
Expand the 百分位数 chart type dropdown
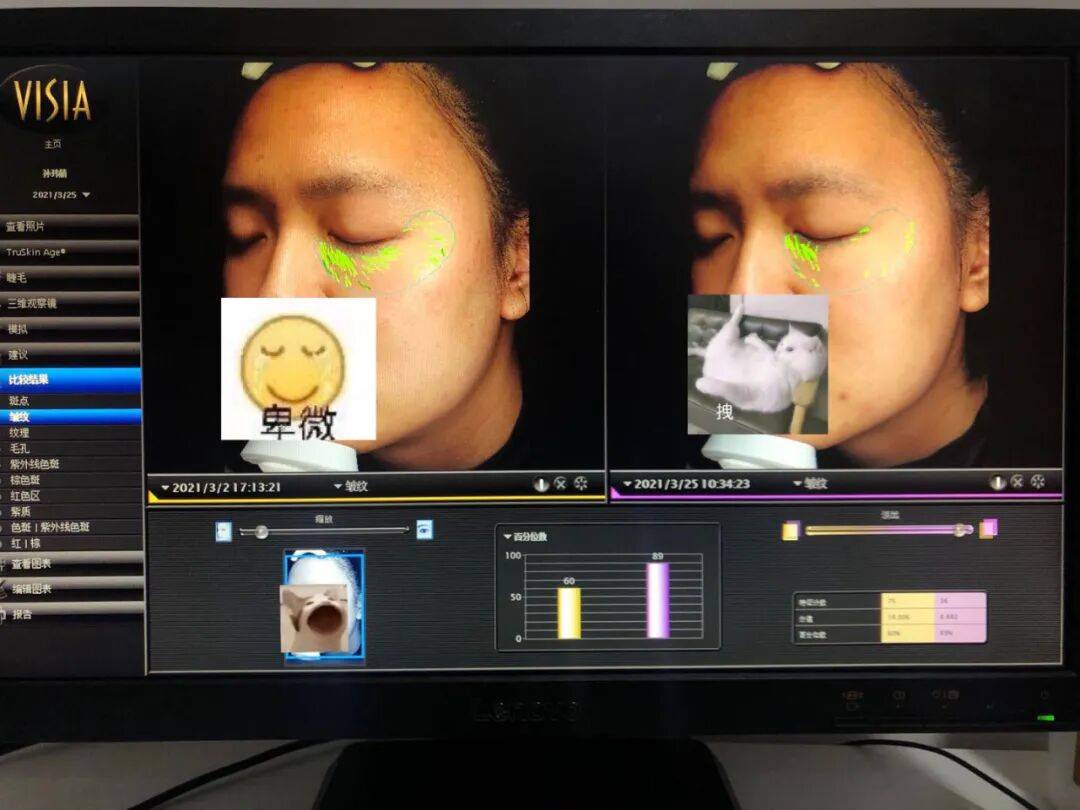coord(525,537)
